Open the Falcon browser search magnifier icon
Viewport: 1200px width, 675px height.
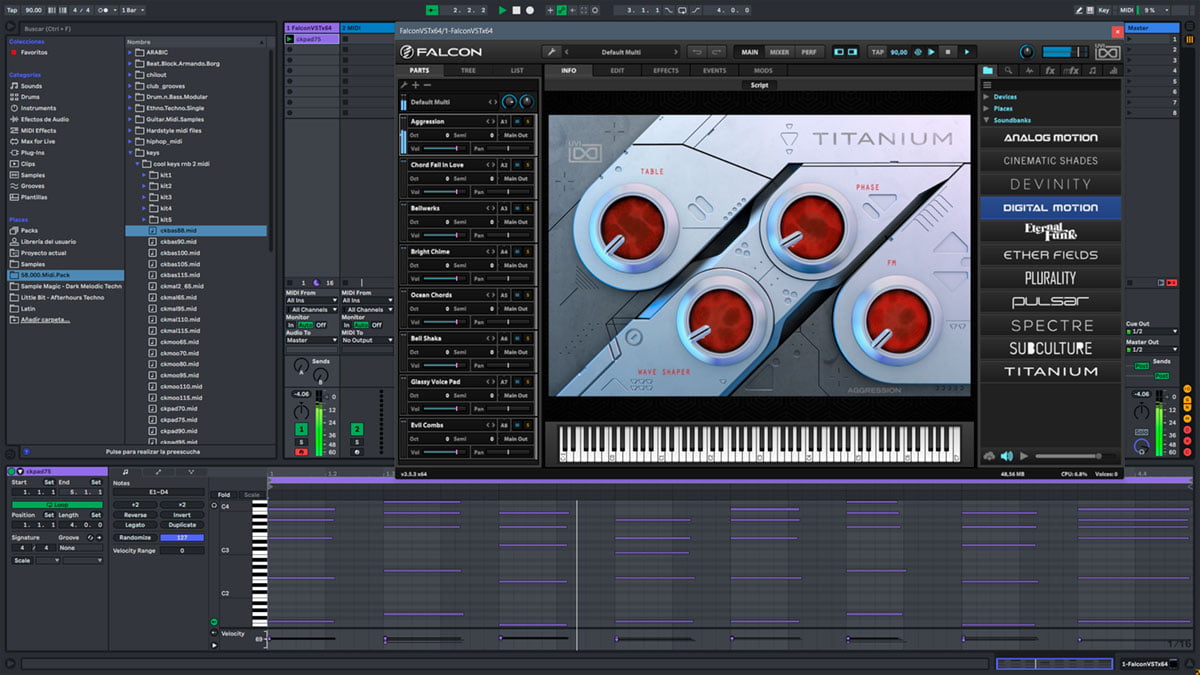pos(1008,71)
